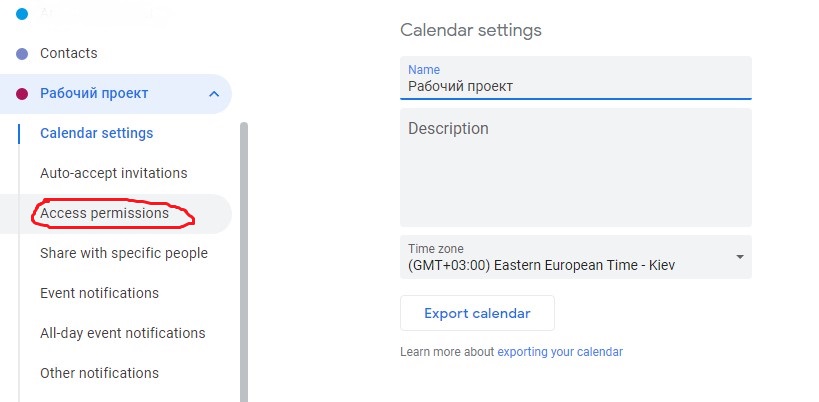Open the exporting your calendar link
The width and height of the screenshot is (819, 402).
click(560, 352)
